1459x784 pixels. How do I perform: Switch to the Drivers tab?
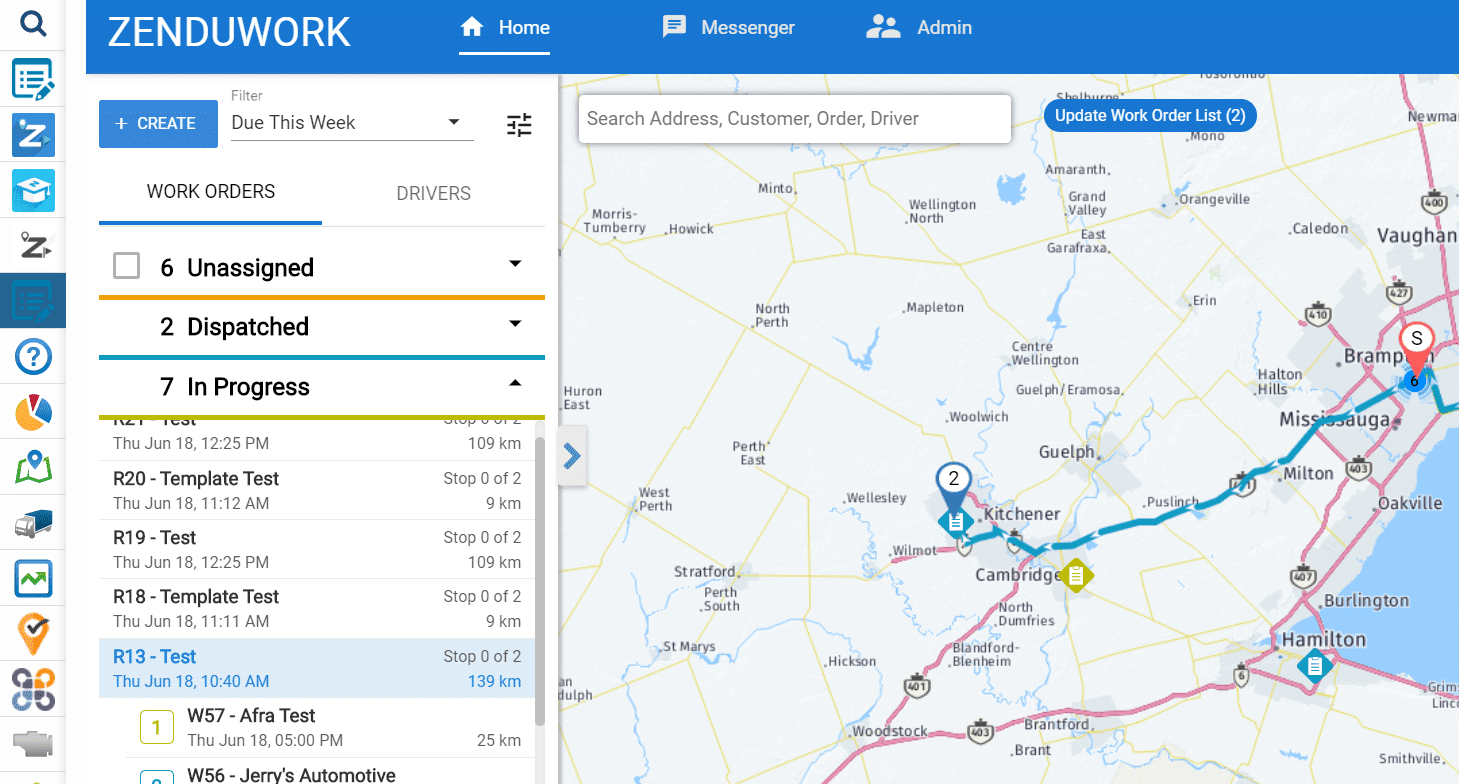(433, 193)
